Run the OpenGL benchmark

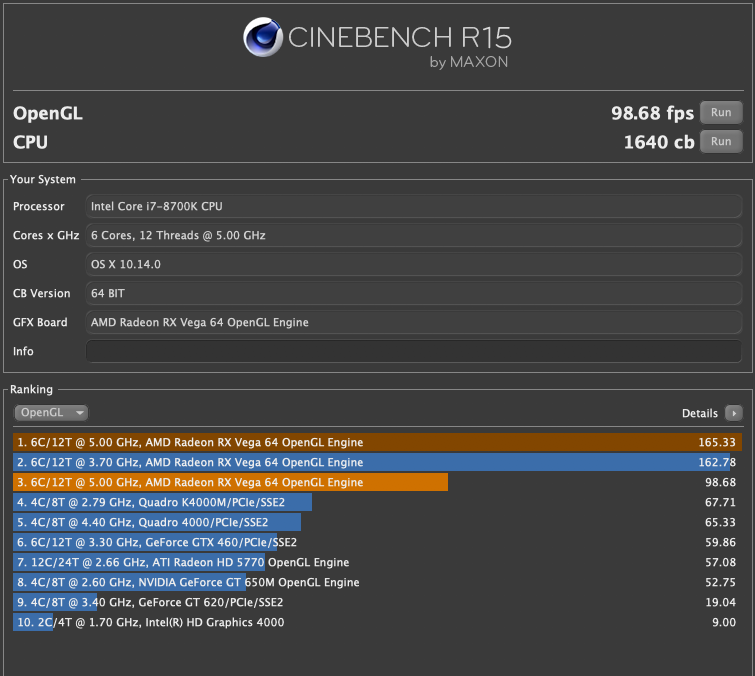tap(721, 112)
